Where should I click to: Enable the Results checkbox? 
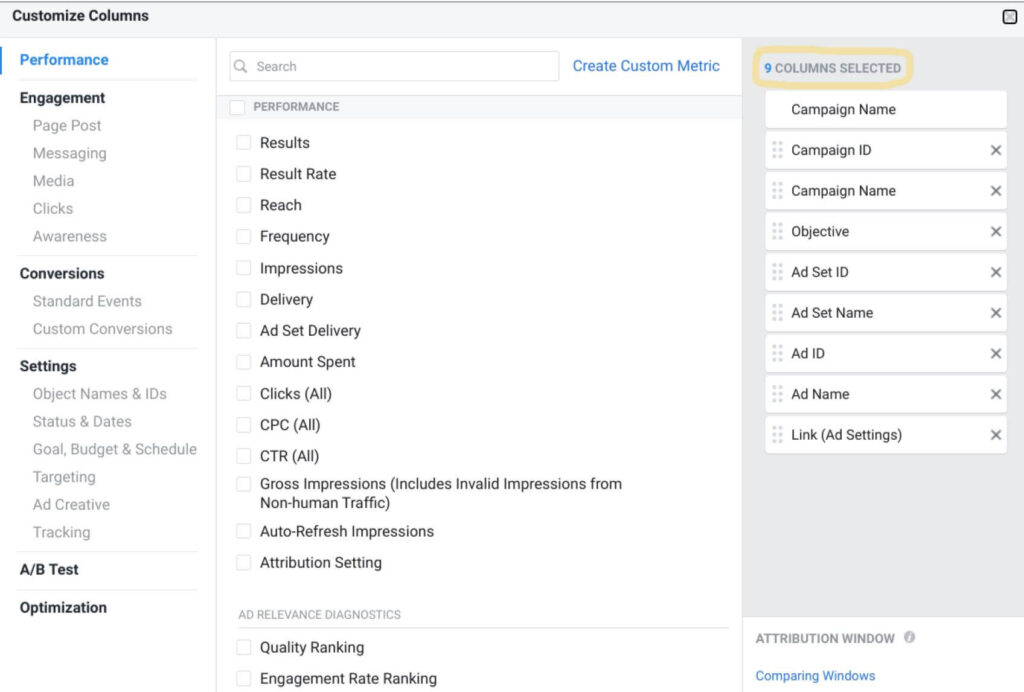click(243, 143)
